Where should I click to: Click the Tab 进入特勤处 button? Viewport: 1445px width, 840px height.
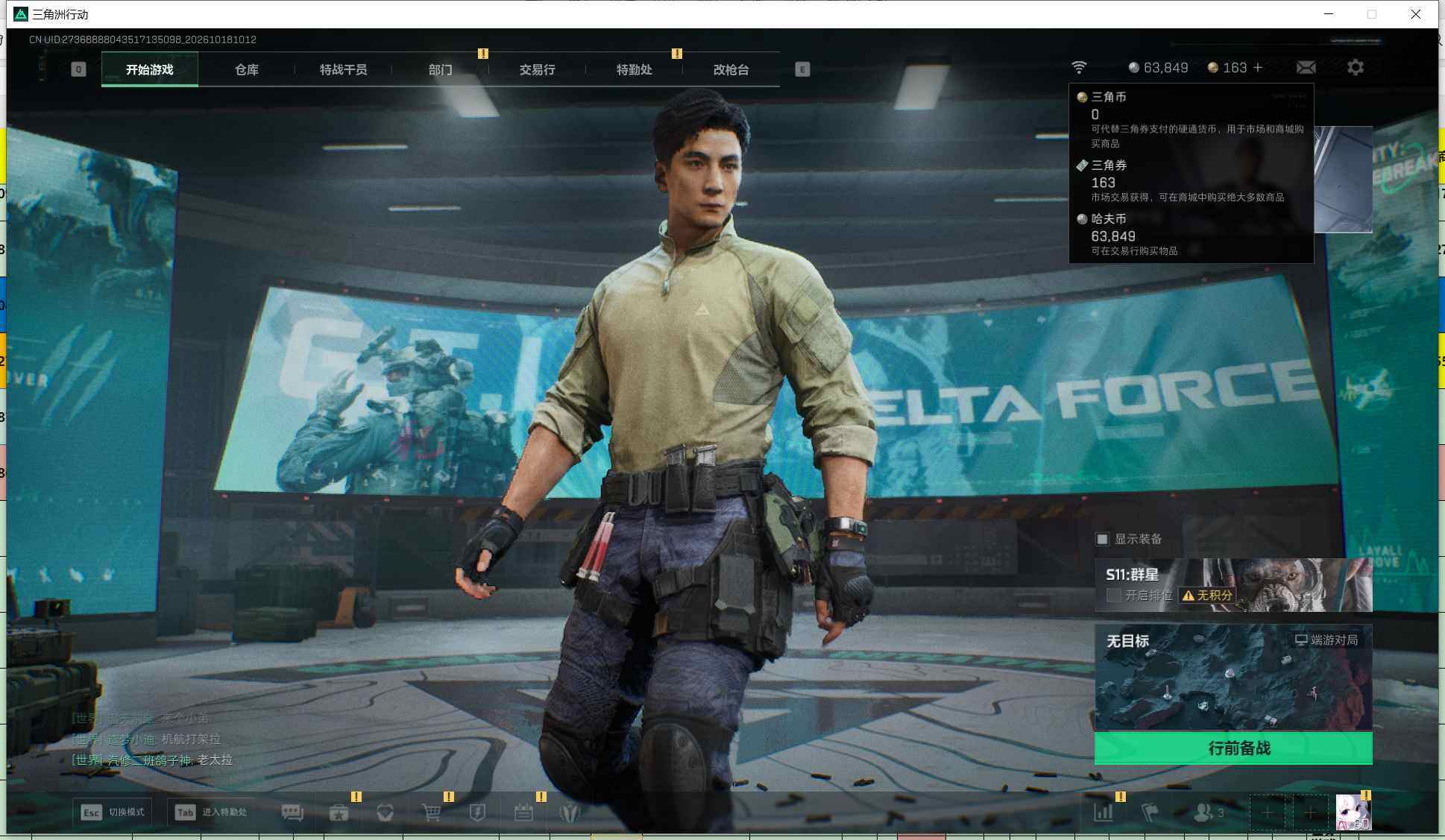[x=210, y=812]
